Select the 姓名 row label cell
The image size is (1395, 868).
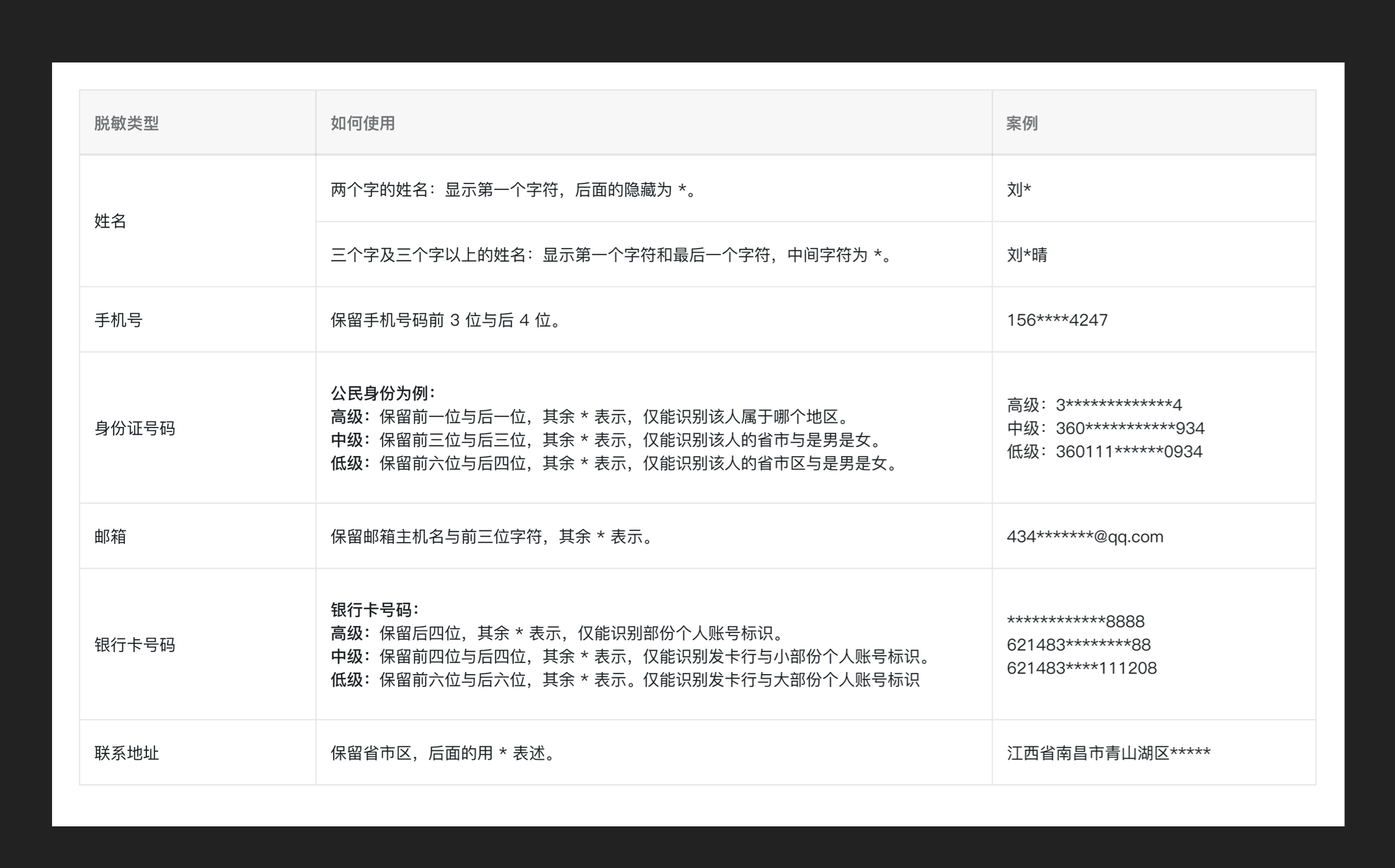tap(111, 221)
